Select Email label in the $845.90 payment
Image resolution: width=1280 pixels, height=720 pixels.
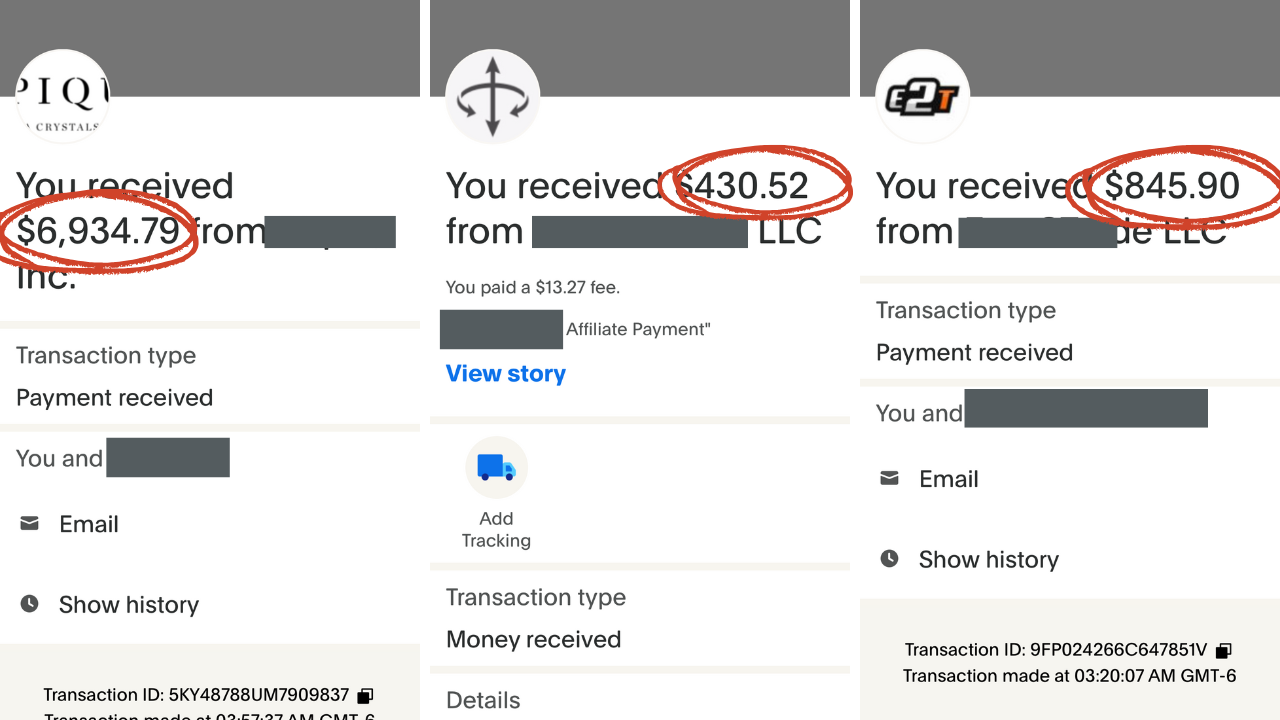(x=949, y=480)
